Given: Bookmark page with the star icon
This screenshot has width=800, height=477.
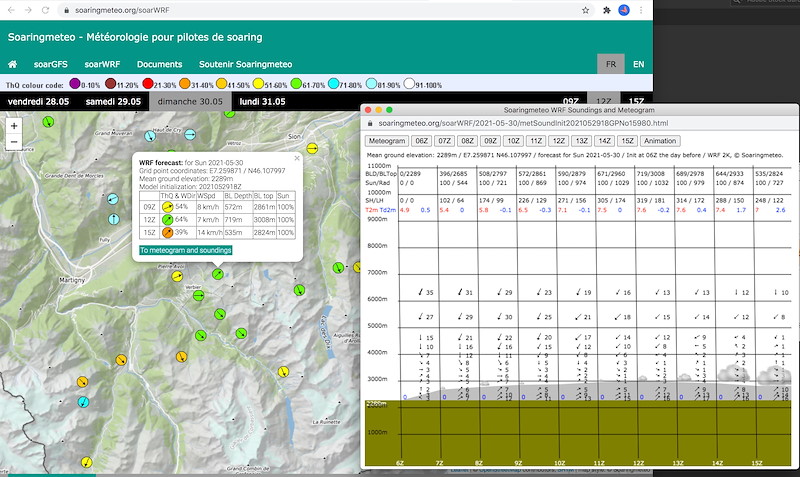Looking at the screenshot, I should [585, 10].
